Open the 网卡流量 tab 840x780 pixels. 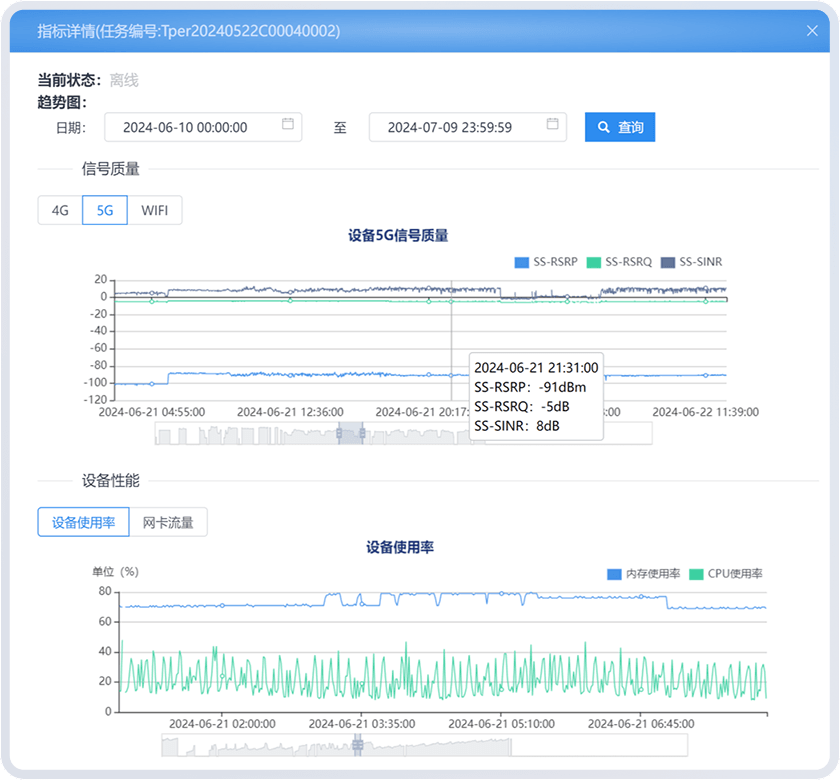pos(168,522)
